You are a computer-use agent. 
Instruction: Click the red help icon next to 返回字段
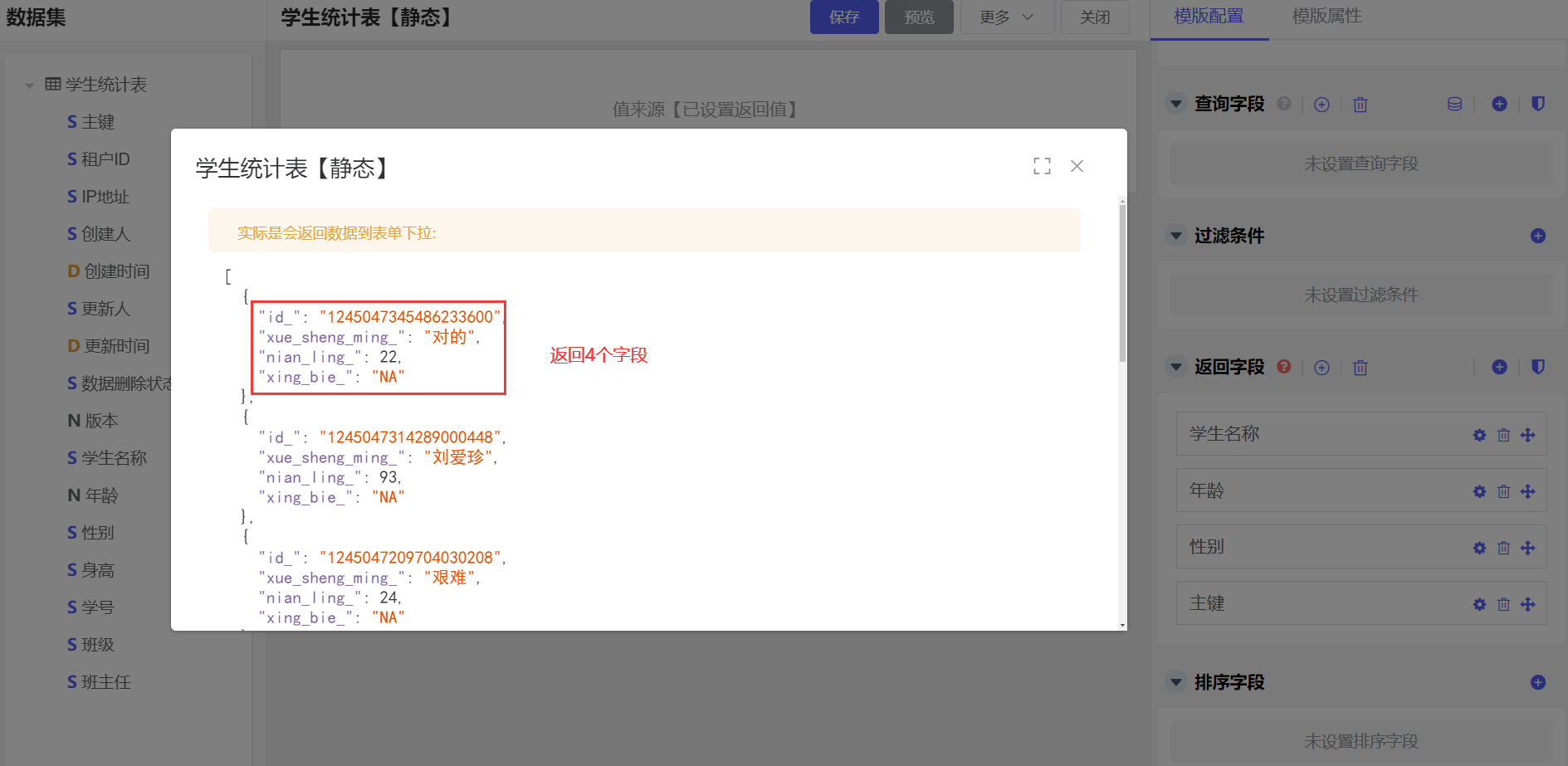(1283, 367)
